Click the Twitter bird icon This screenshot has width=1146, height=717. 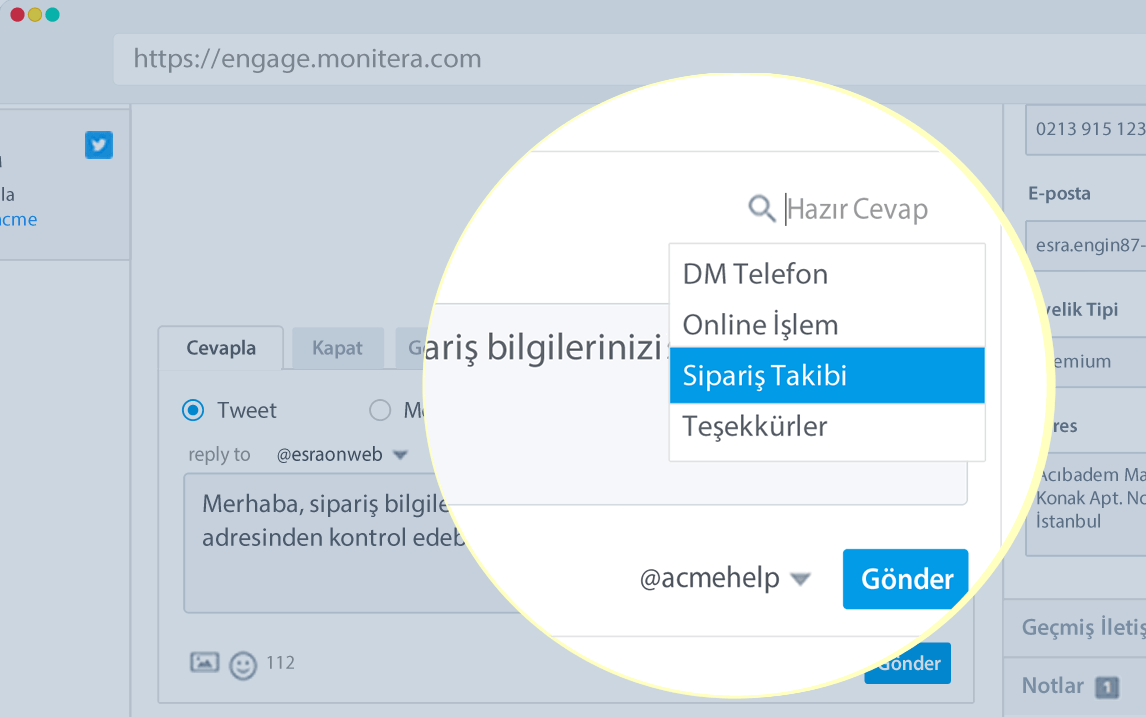click(x=98, y=145)
